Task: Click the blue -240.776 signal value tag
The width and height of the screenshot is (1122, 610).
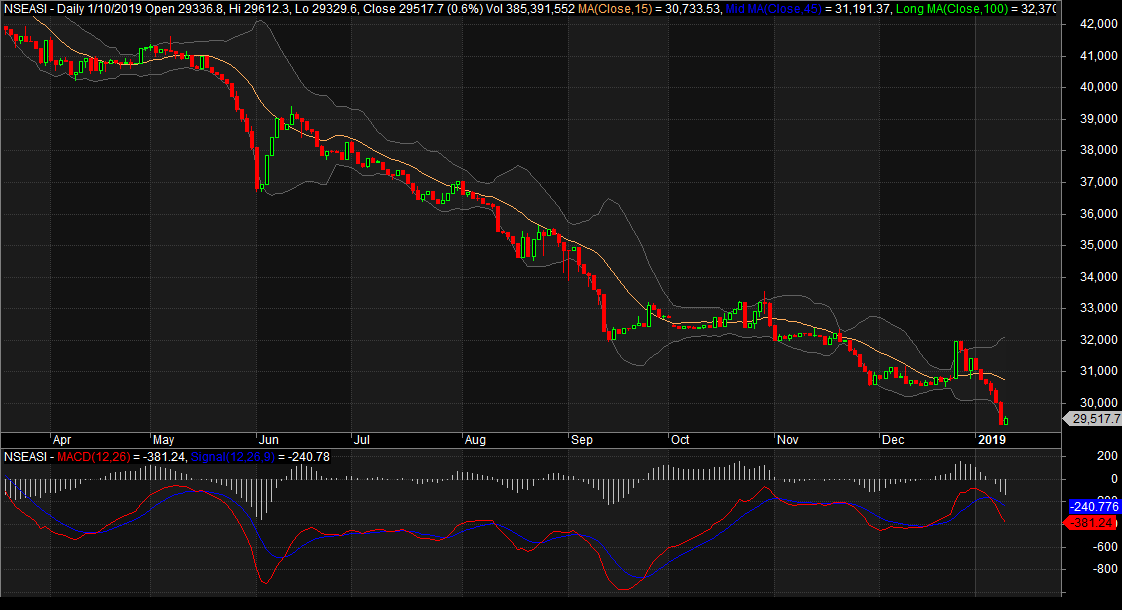Action: pyautogui.click(x=1094, y=507)
